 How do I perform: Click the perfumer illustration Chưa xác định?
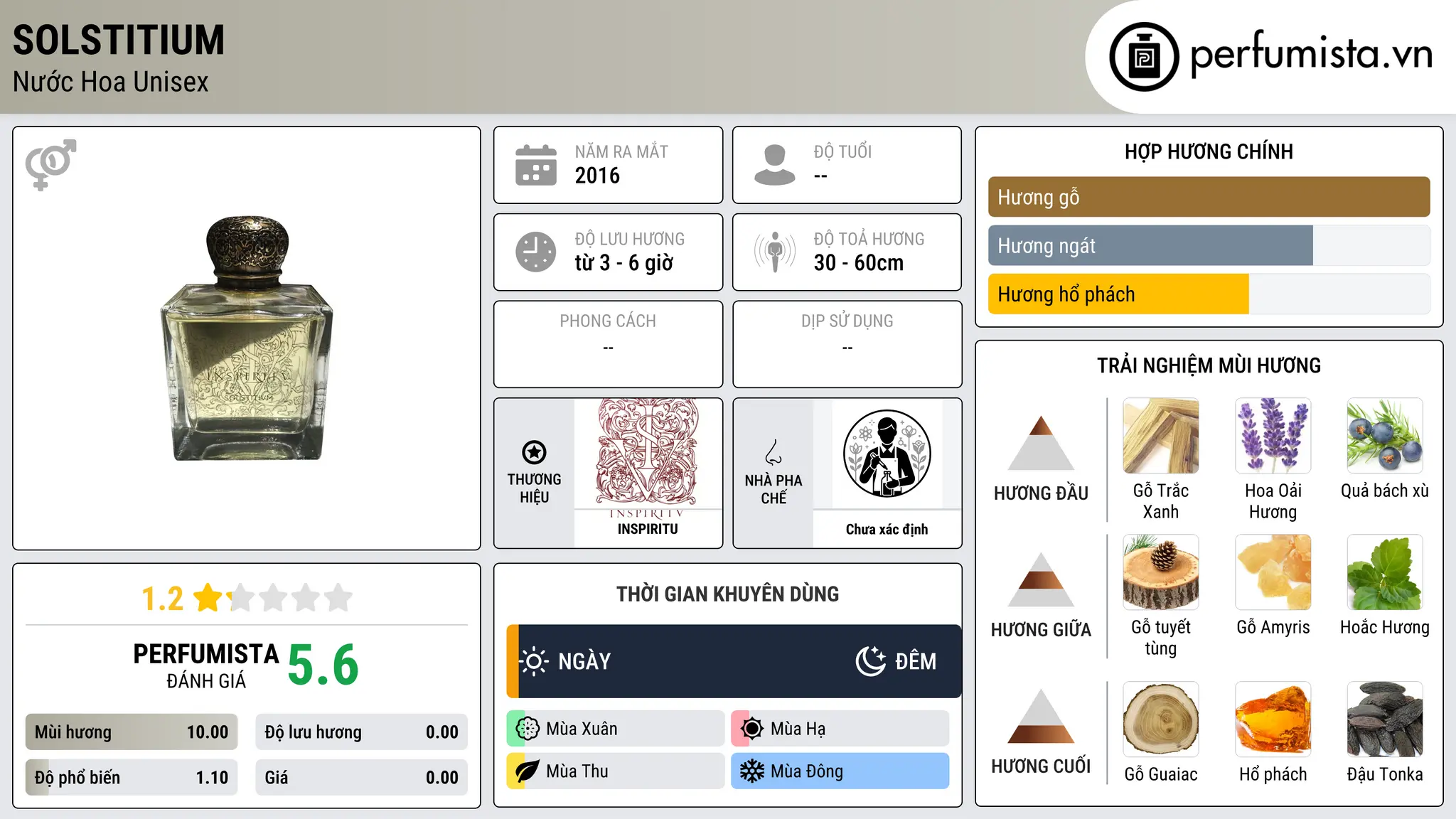coord(887,454)
